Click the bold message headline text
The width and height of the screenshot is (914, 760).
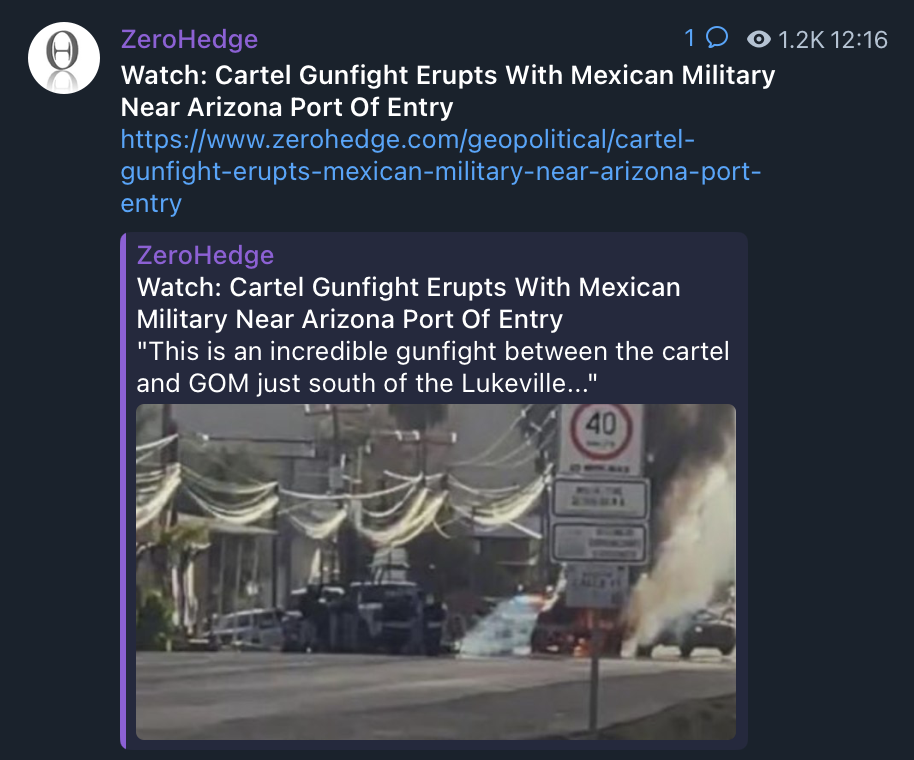click(x=448, y=91)
